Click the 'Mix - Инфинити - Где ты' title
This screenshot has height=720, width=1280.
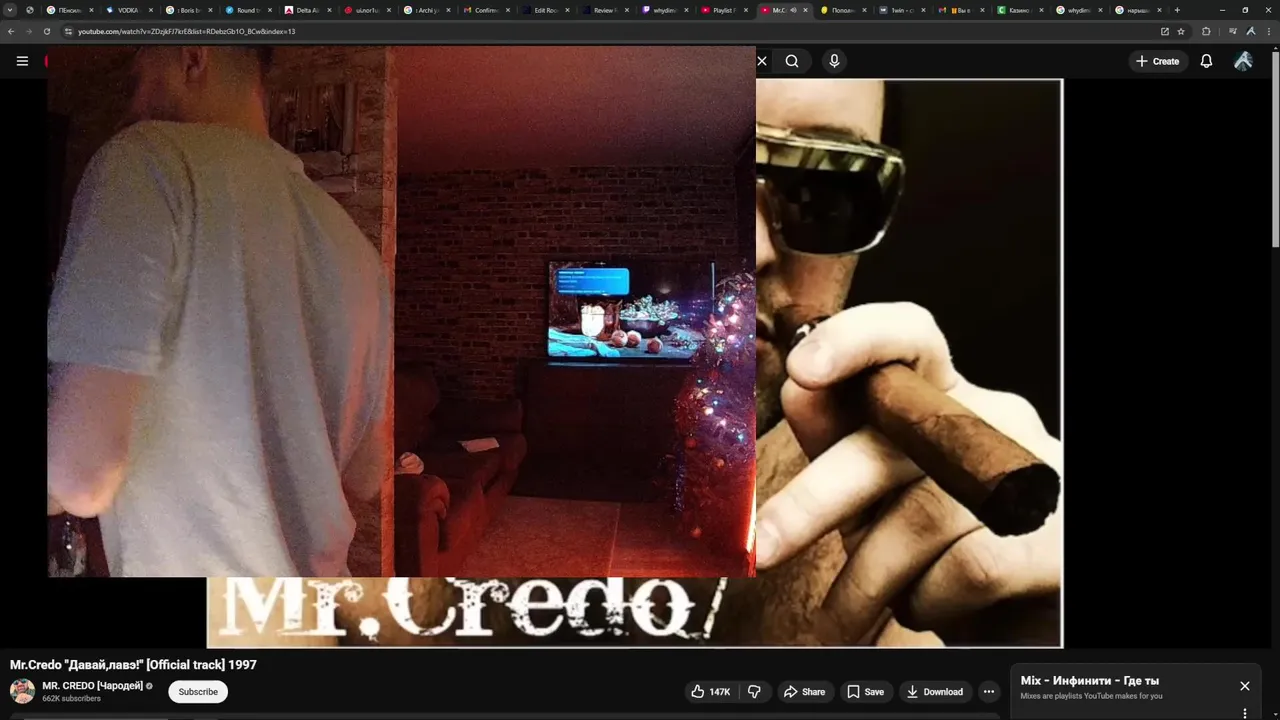[1090, 681]
